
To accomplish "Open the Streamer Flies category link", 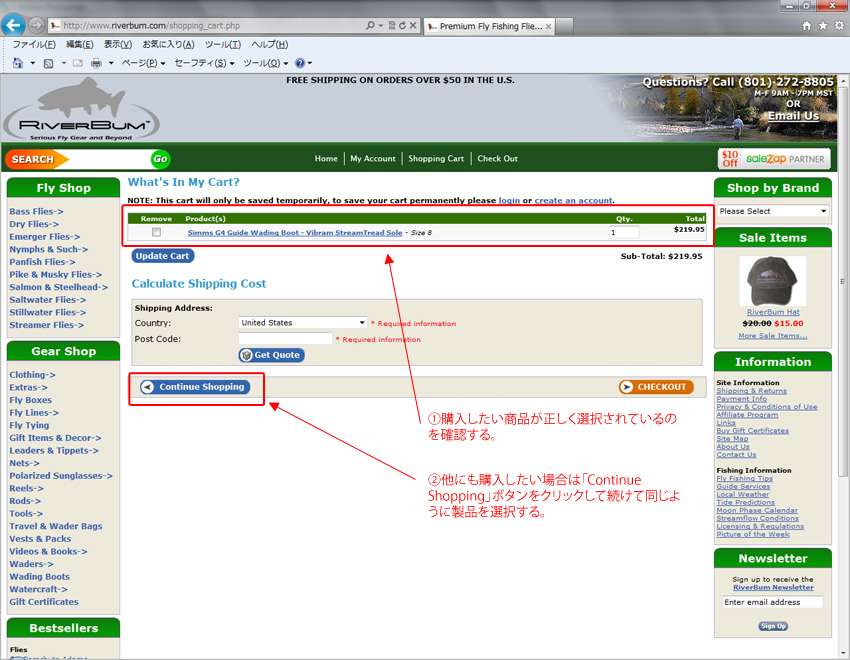I will [x=47, y=325].
